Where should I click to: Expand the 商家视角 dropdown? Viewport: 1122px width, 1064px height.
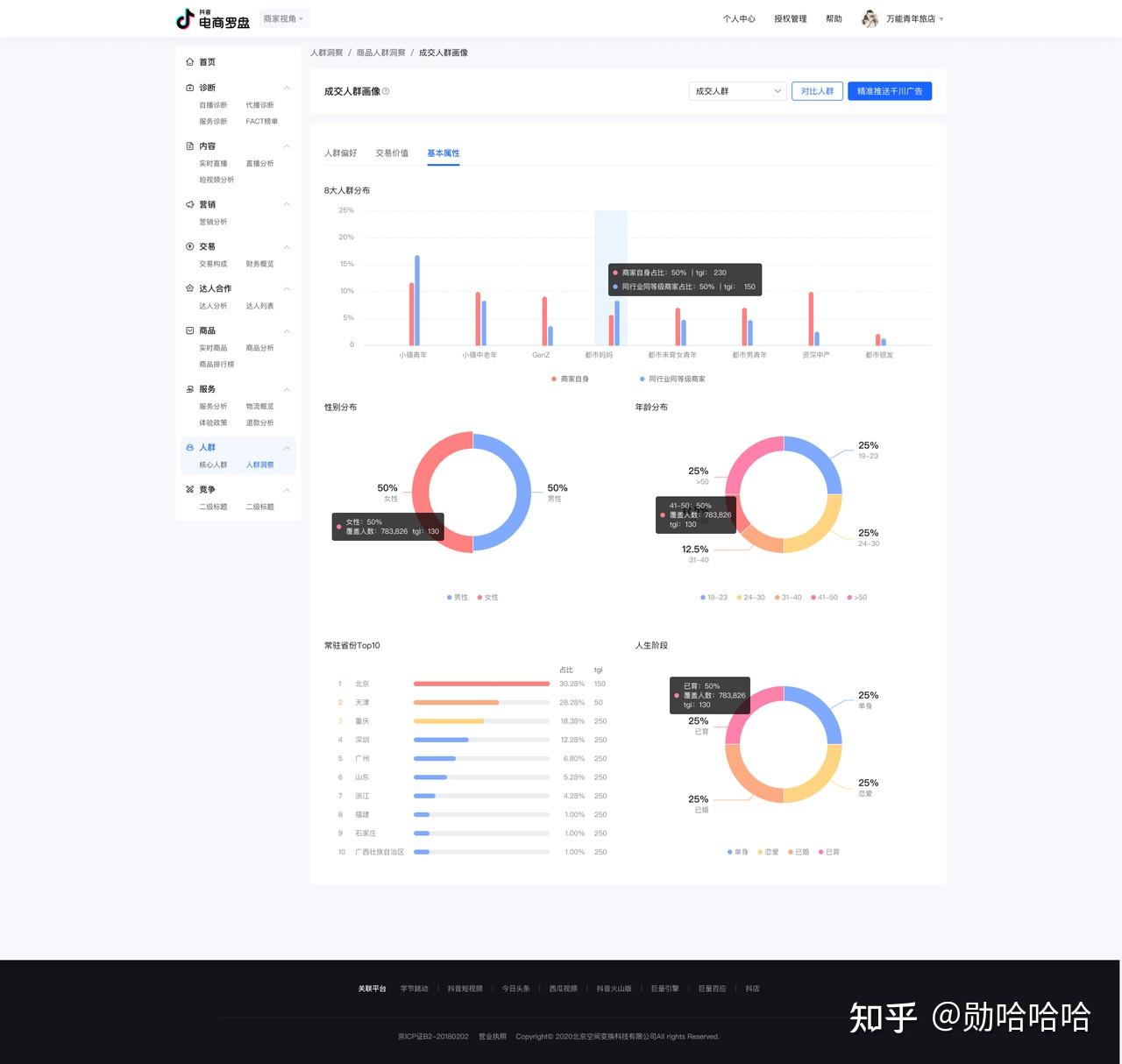284,18
